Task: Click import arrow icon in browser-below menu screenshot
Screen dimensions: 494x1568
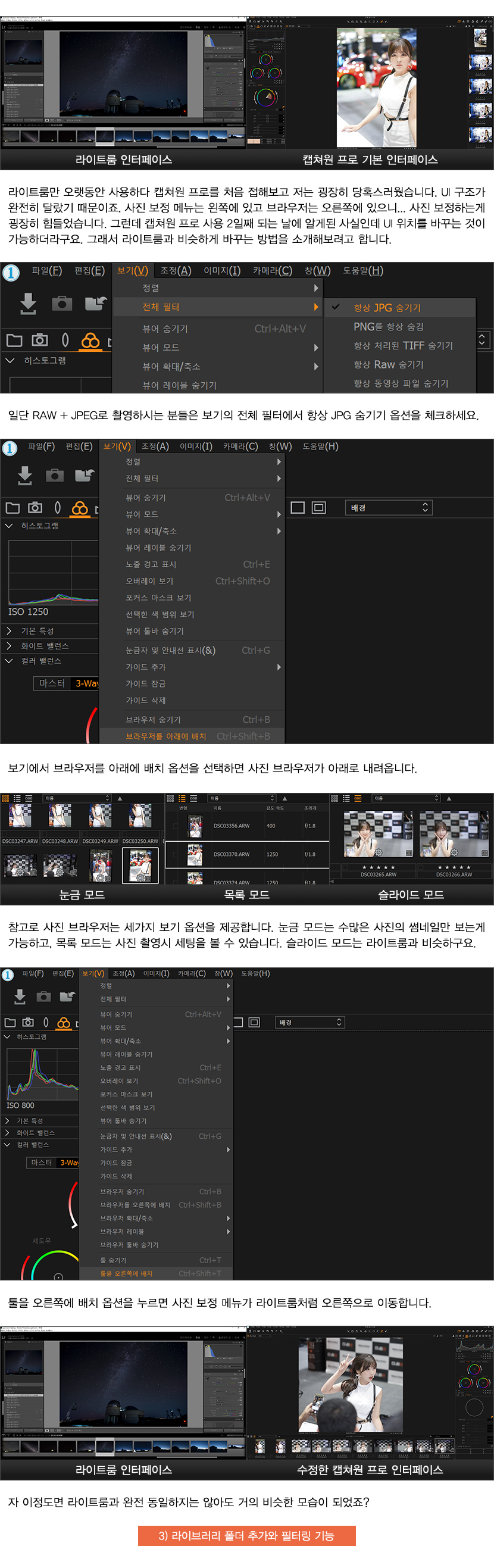Action: pyautogui.click(x=24, y=475)
